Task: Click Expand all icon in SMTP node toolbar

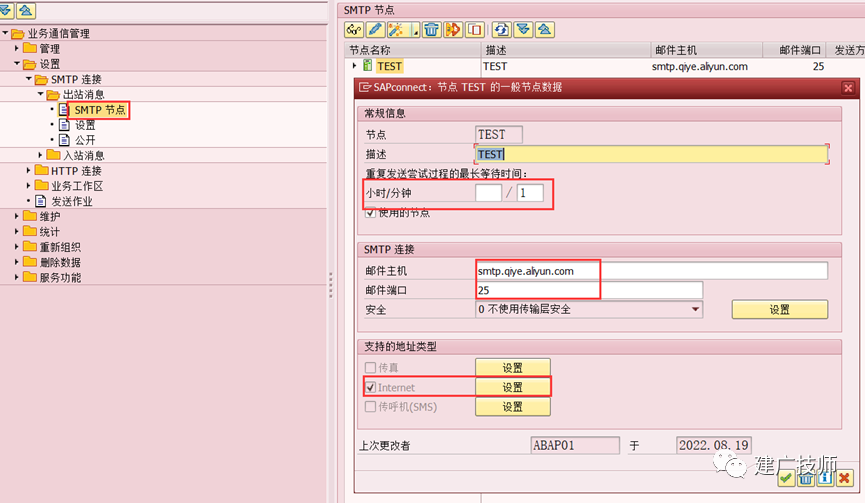Action: click(523, 30)
